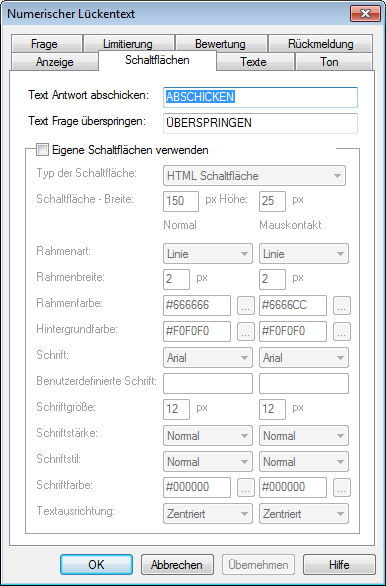
Task: Click the OK button
Action: click(x=96, y=564)
